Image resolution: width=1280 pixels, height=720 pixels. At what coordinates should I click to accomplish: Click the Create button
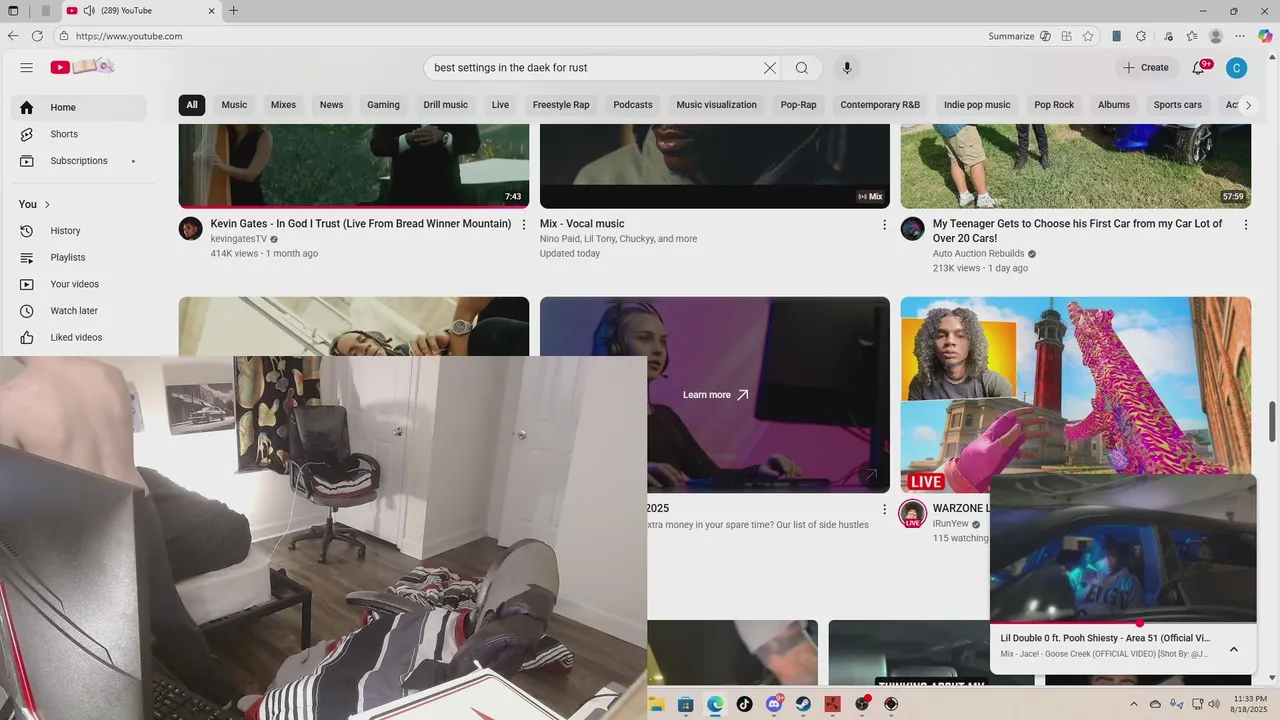coord(1146,68)
